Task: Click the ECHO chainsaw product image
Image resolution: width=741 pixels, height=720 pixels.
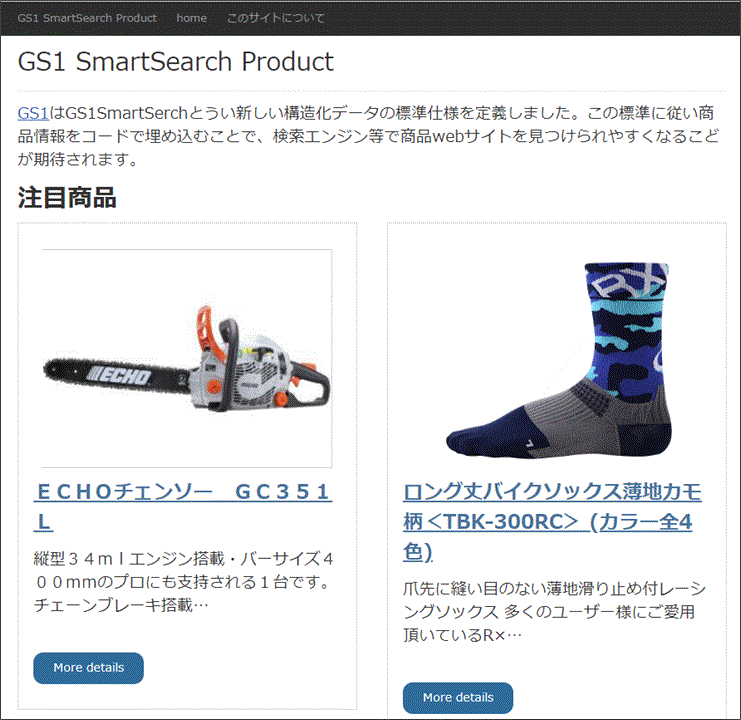Action: tap(187, 358)
